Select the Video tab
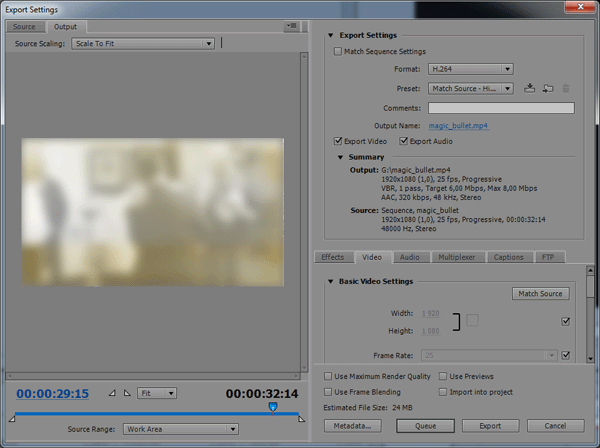The height and width of the screenshot is (448, 600). 372,257
